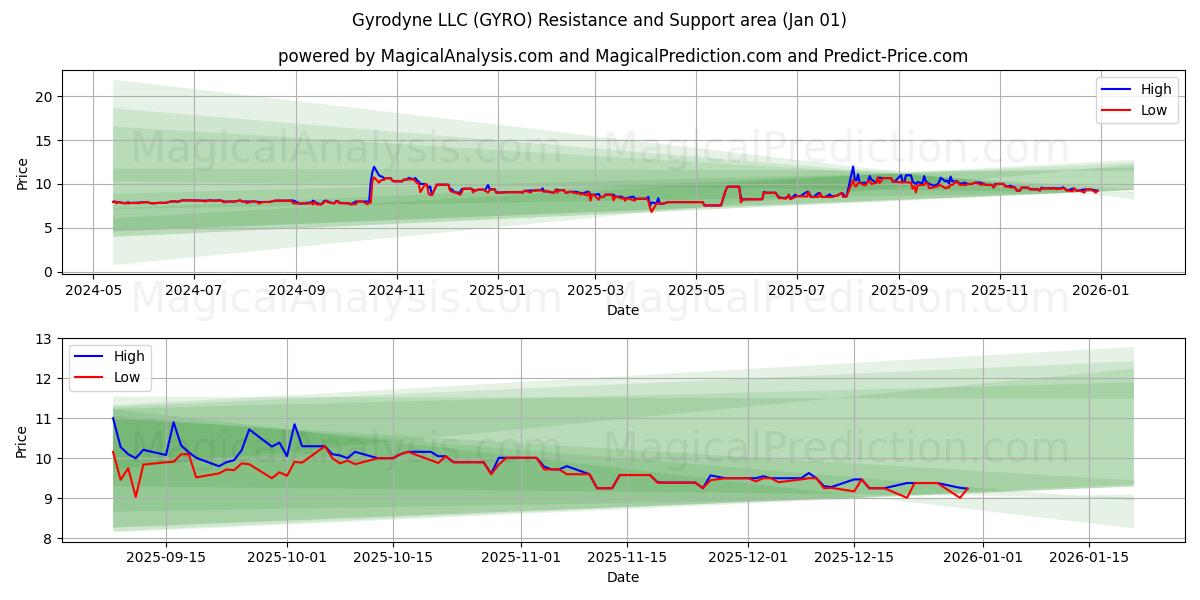The image size is (1200, 600).
Task: Click the '2024-11' x-axis label
Action: click(397, 290)
